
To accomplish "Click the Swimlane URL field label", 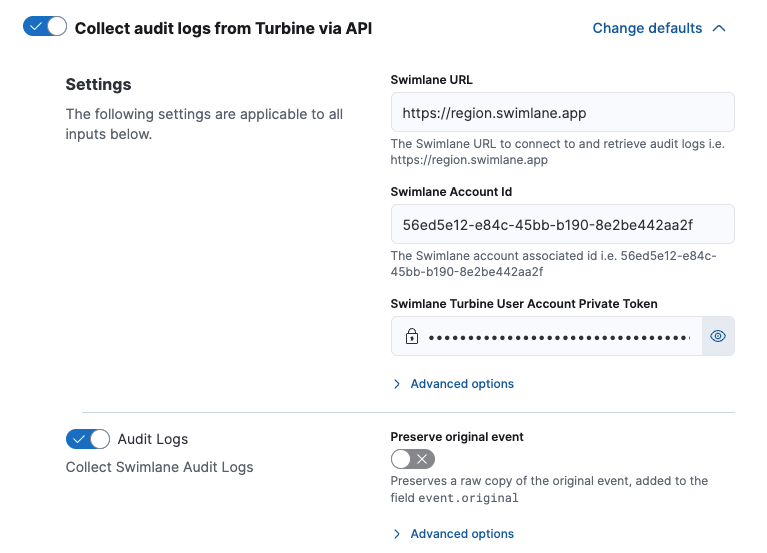I will pyautogui.click(x=438, y=79).
